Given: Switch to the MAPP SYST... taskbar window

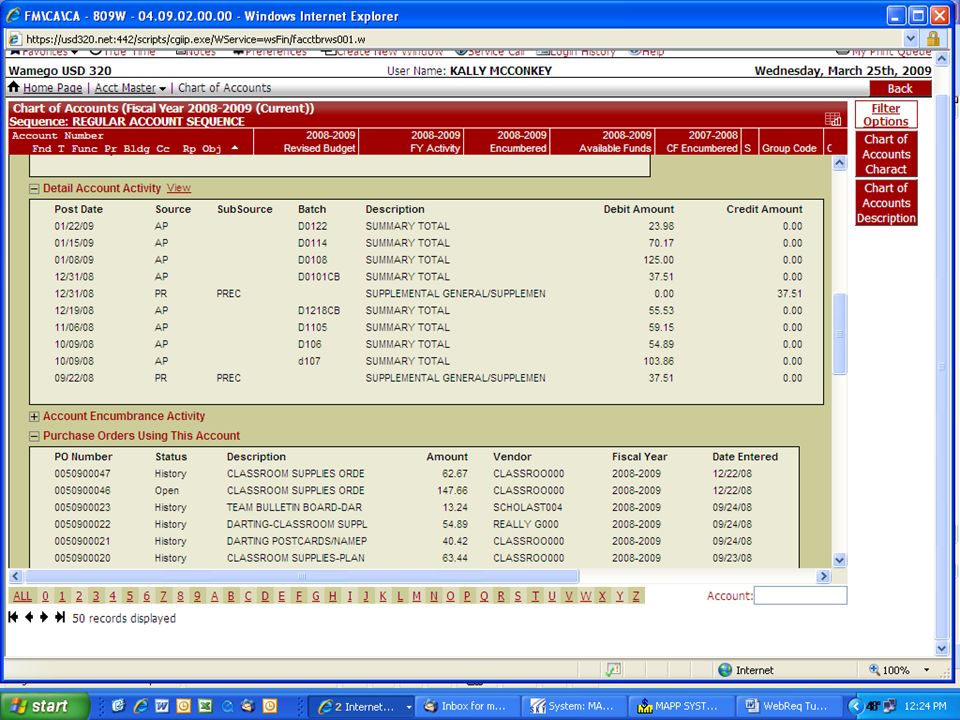Looking at the screenshot, I should 680,706.
